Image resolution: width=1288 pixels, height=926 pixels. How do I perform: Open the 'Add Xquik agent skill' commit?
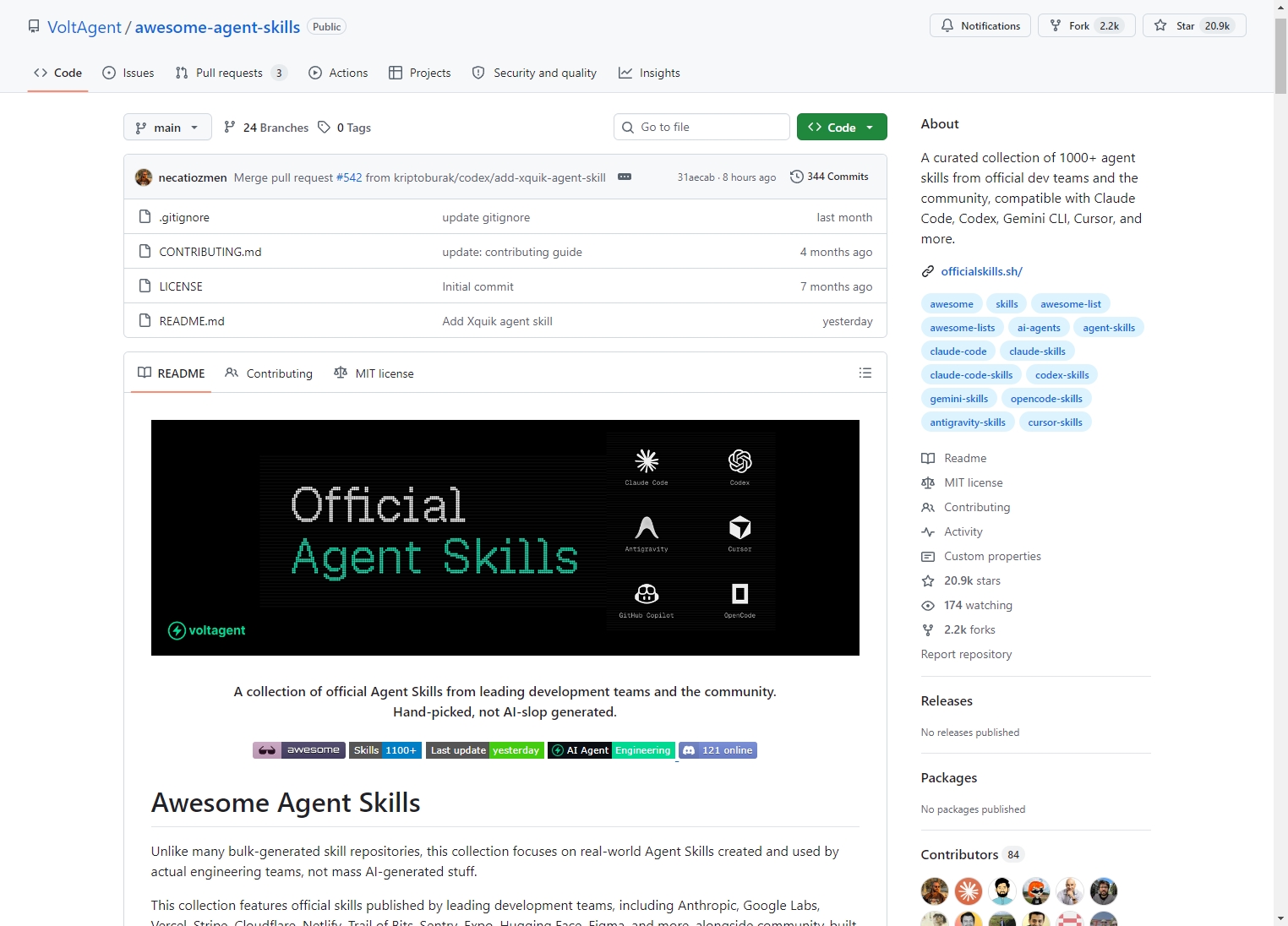[497, 321]
